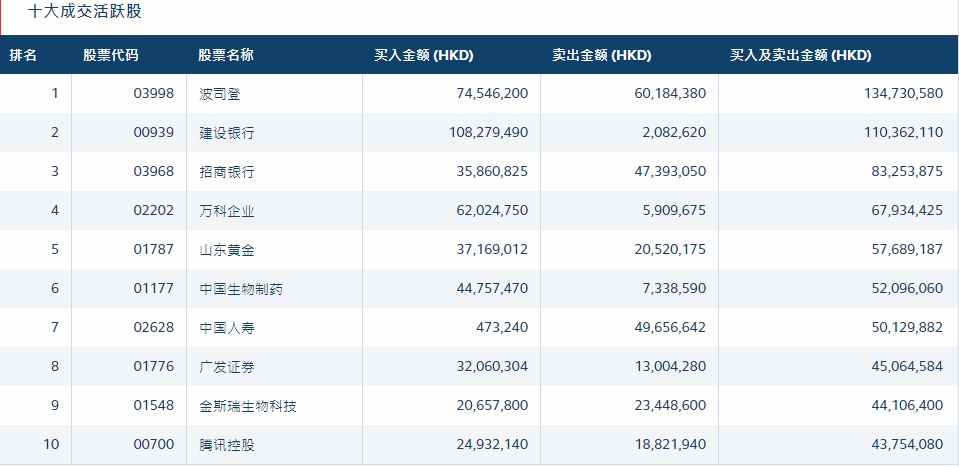Viewport: 959px width, 467px height.
Task: Select total amount 134,730,580
Action: point(904,94)
